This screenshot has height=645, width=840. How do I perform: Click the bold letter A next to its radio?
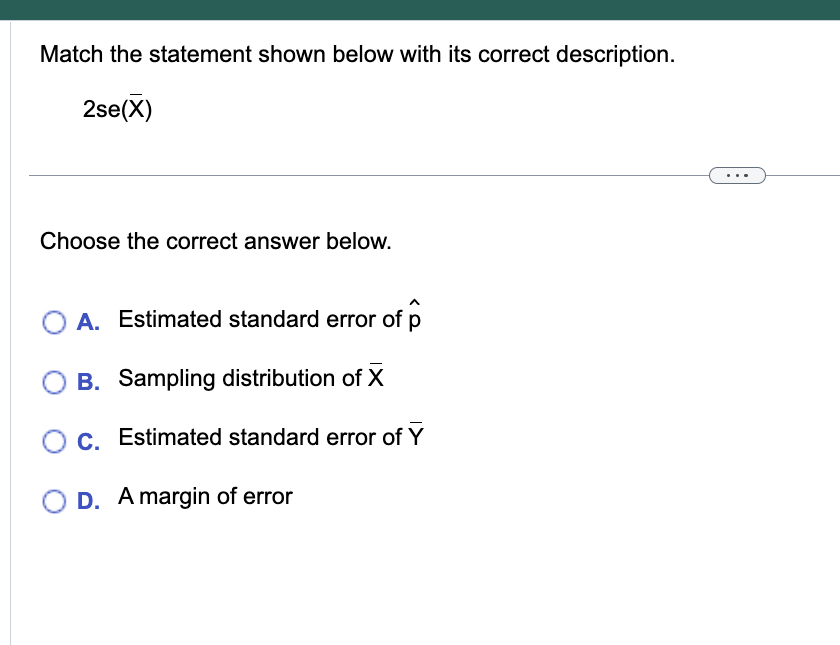coord(87,321)
